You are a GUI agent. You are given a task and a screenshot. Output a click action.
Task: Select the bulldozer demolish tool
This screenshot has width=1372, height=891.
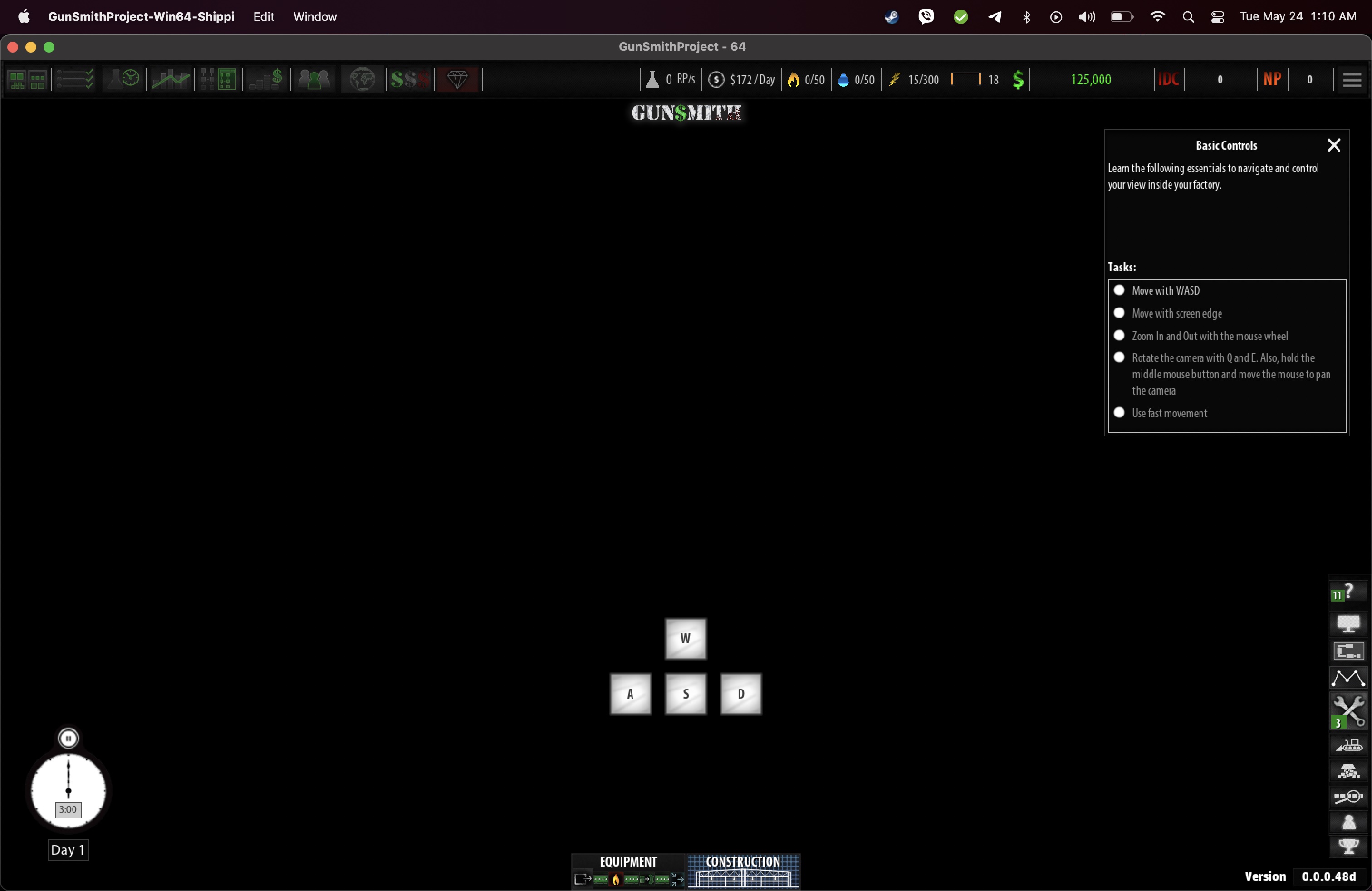pyautogui.click(x=1348, y=746)
